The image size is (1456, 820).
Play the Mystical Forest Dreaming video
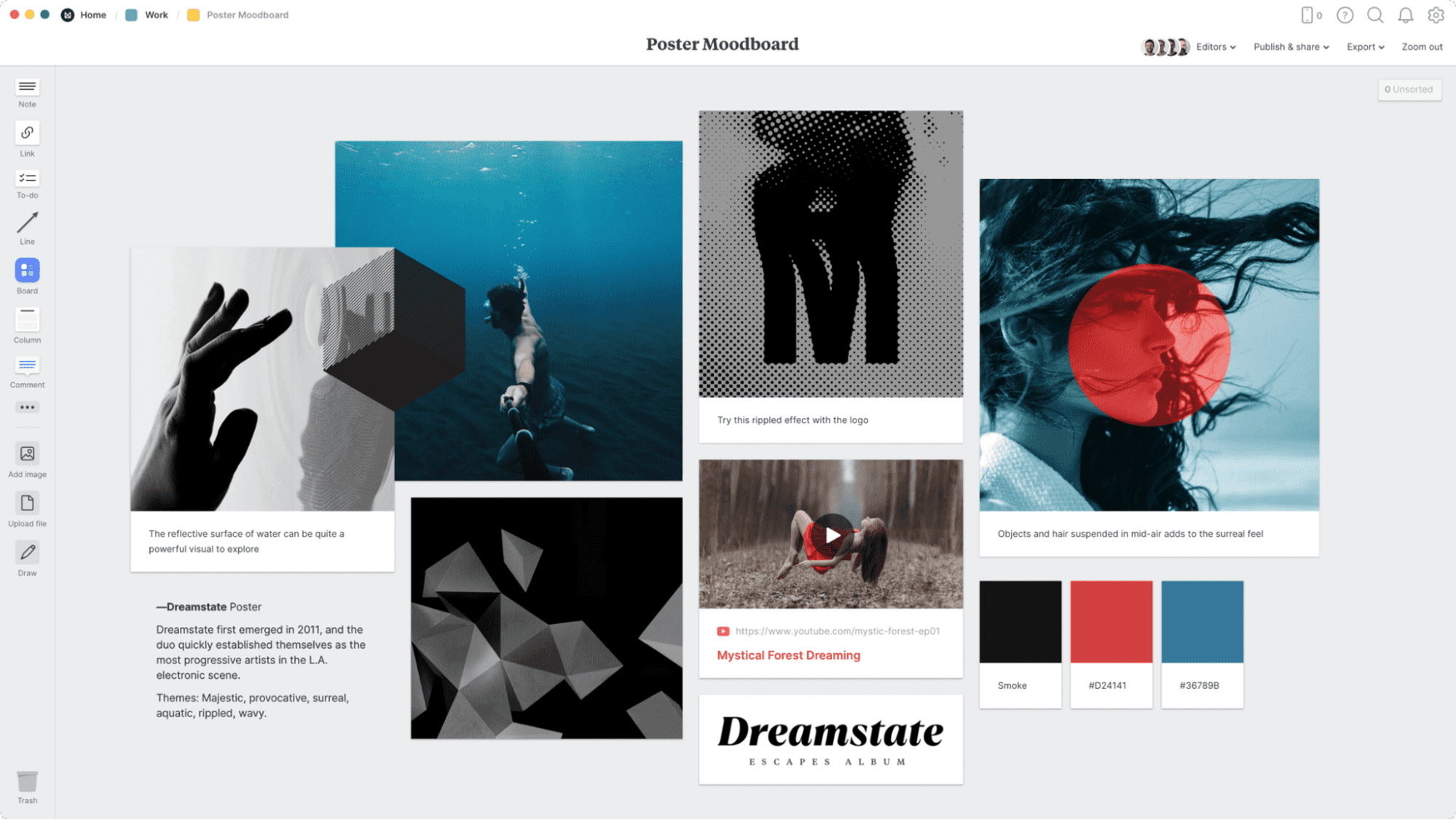tap(831, 534)
